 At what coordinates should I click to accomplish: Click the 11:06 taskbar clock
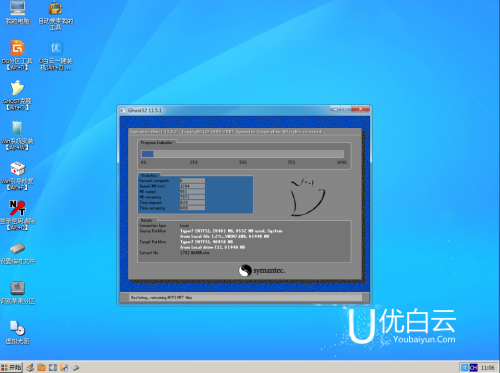click(x=487, y=368)
